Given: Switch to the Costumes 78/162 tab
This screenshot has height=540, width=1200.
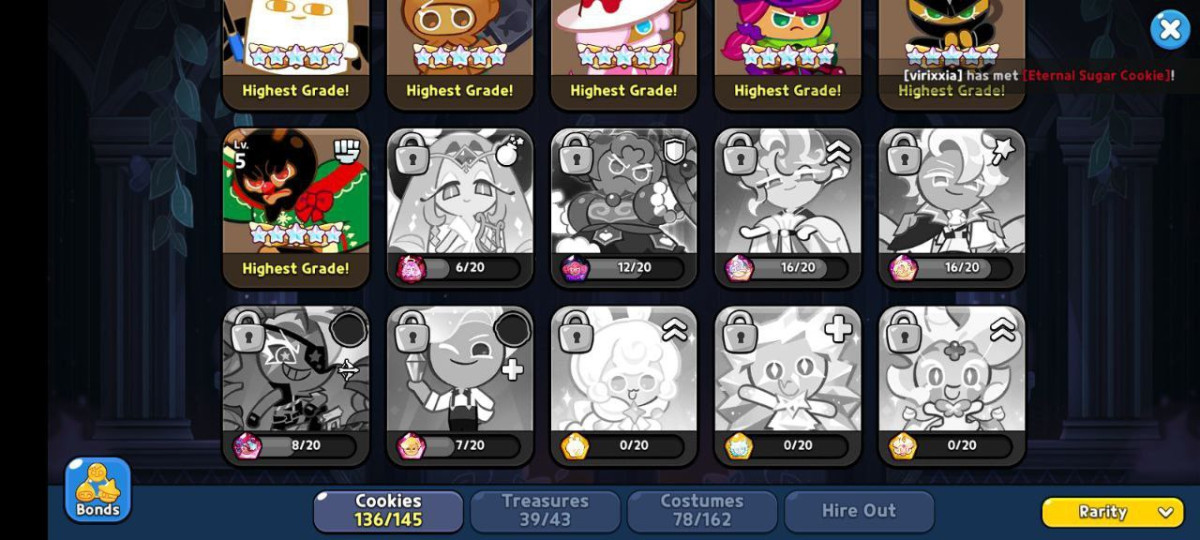Looking at the screenshot, I should 702,510.
